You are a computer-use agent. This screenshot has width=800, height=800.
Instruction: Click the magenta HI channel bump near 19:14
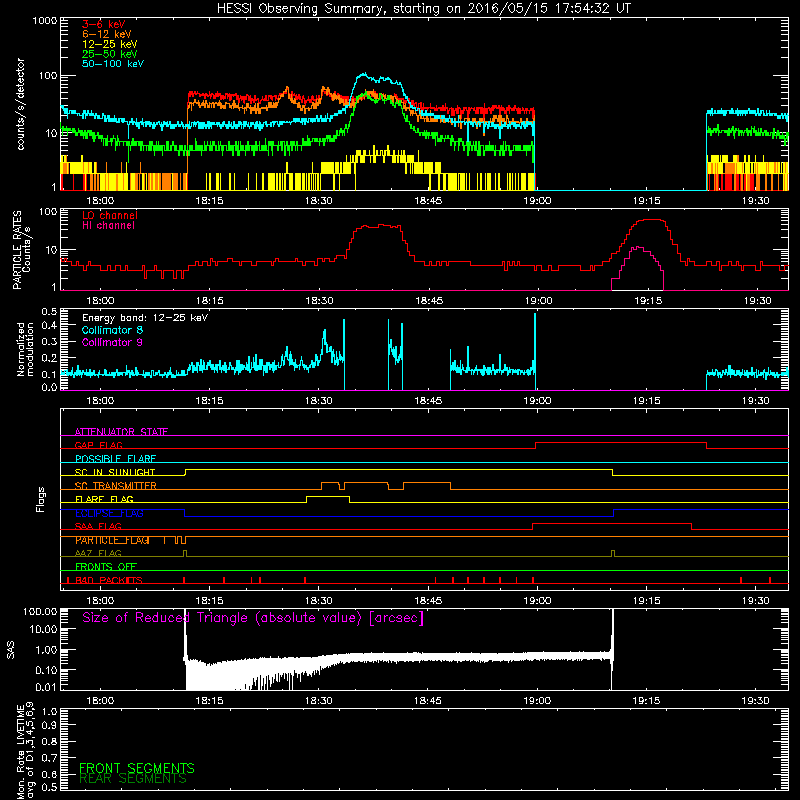tap(638, 248)
